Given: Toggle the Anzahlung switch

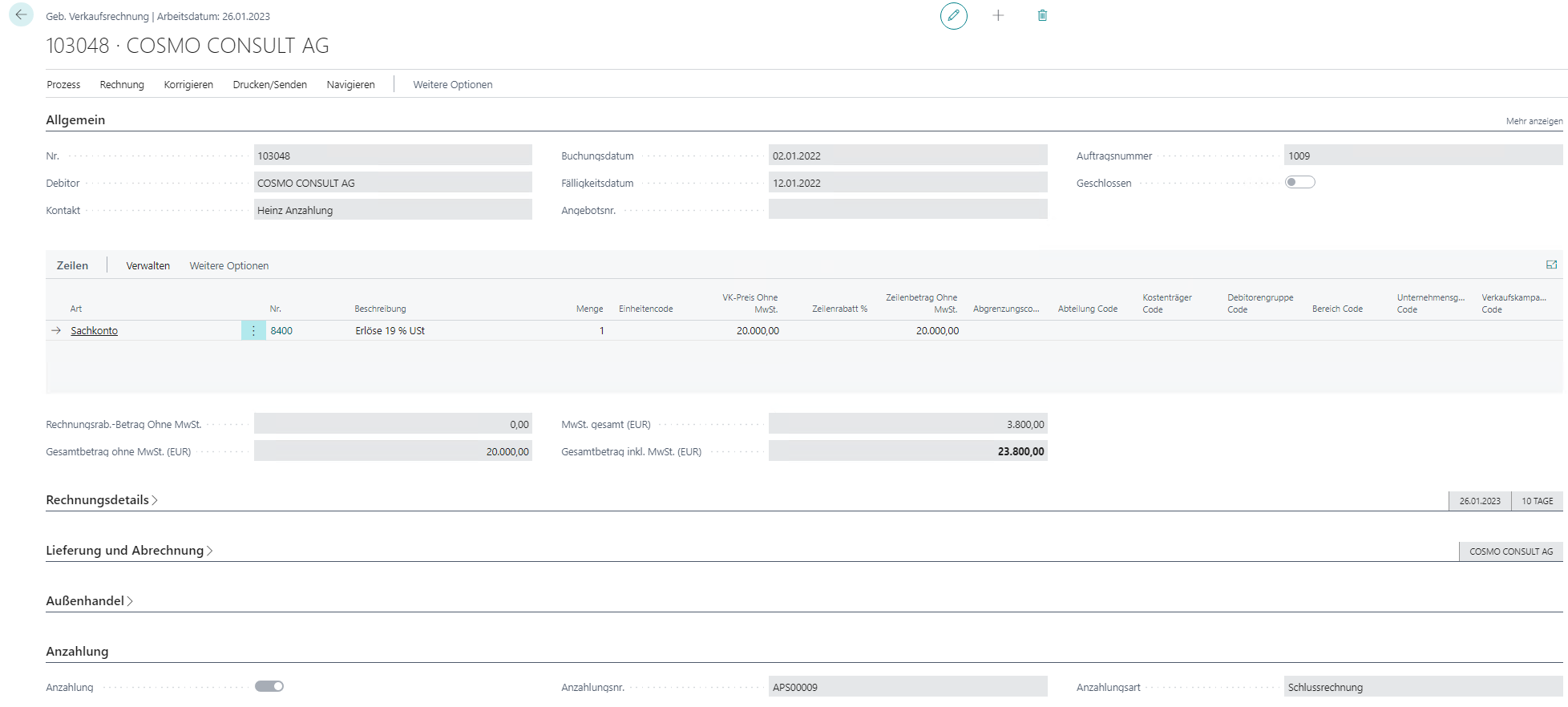Looking at the screenshot, I should click(x=269, y=686).
